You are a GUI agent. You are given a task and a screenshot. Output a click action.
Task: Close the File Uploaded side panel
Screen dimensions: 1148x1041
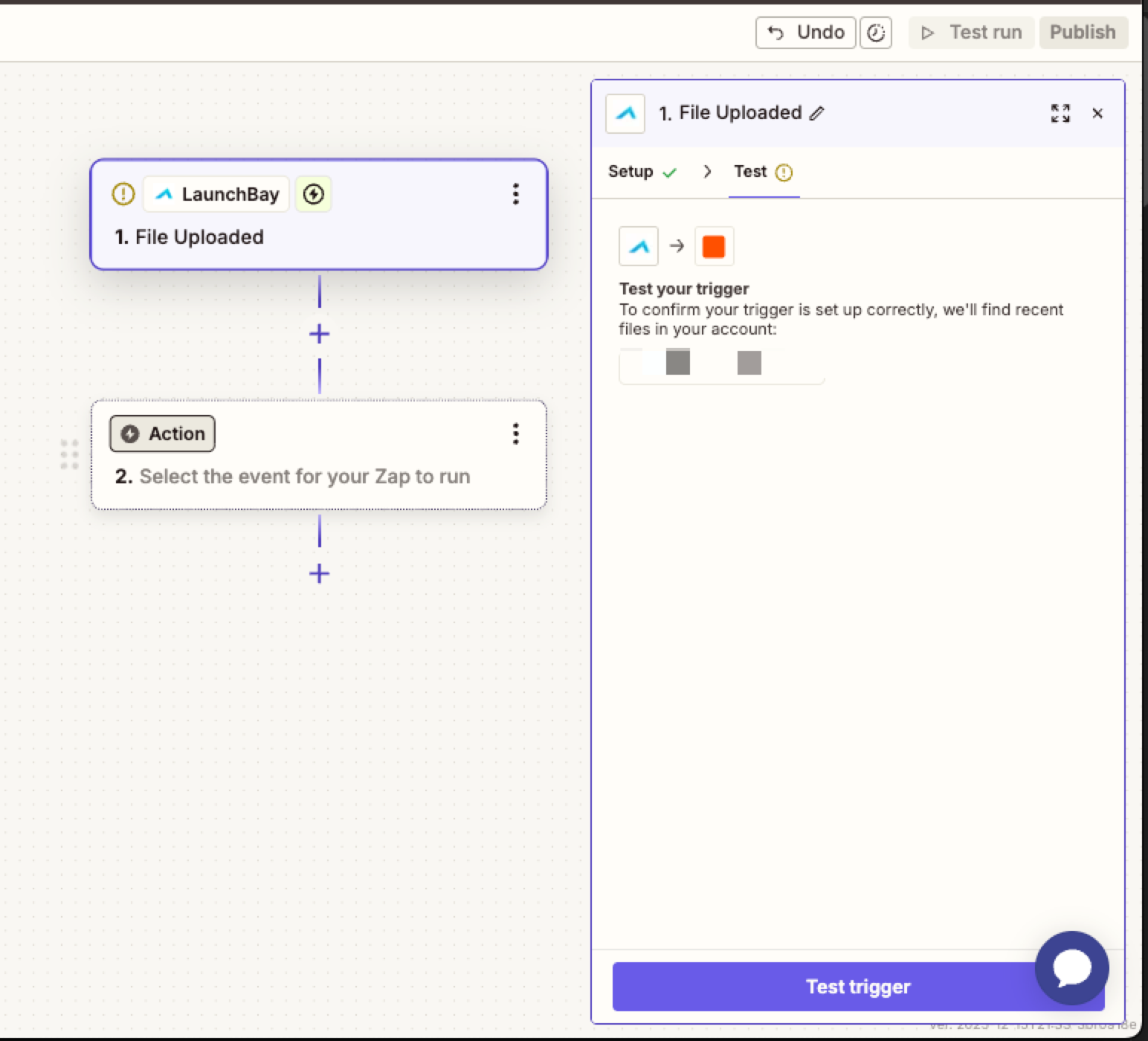[x=1097, y=113]
